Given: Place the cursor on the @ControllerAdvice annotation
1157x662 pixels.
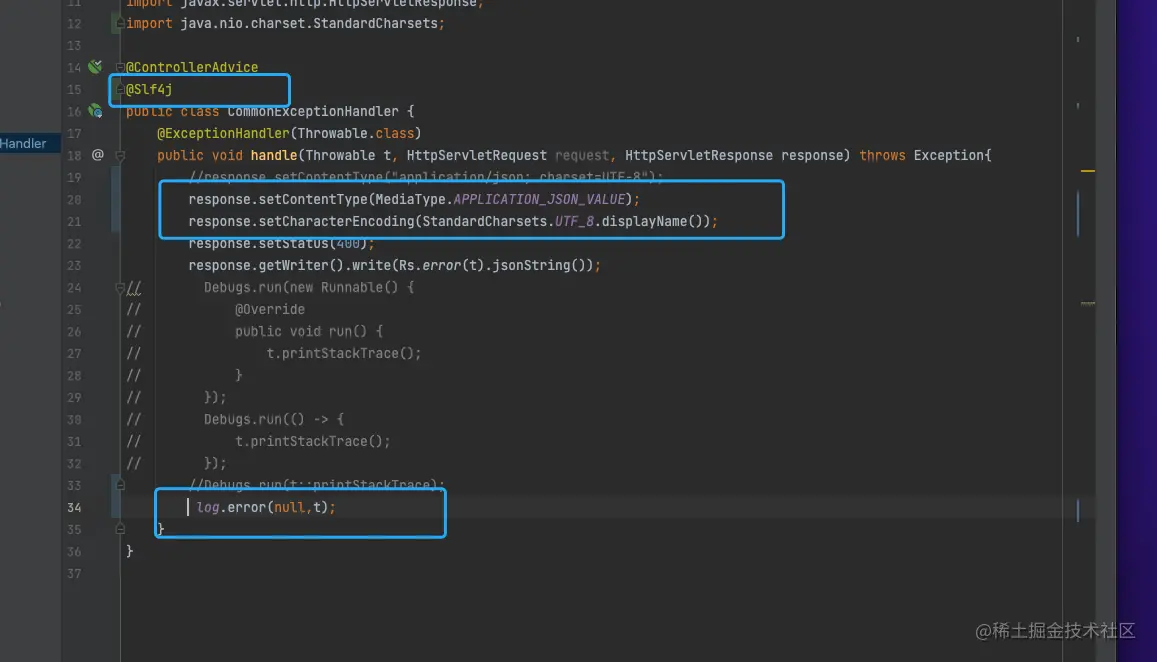Looking at the screenshot, I should pyautogui.click(x=192, y=67).
